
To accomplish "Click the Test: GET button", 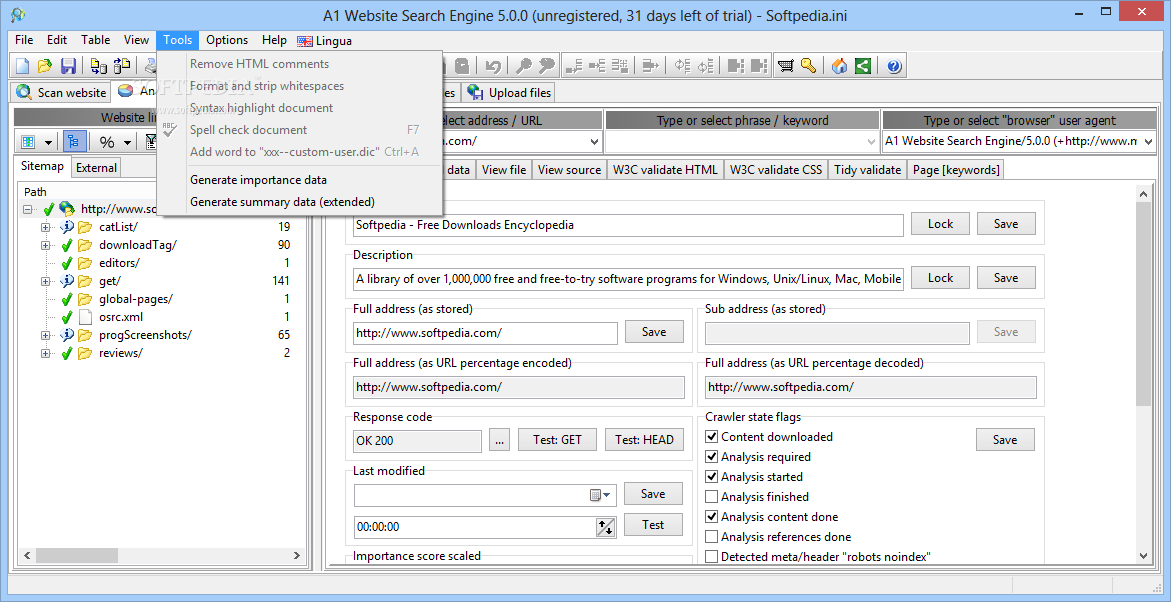I will click(x=557, y=440).
